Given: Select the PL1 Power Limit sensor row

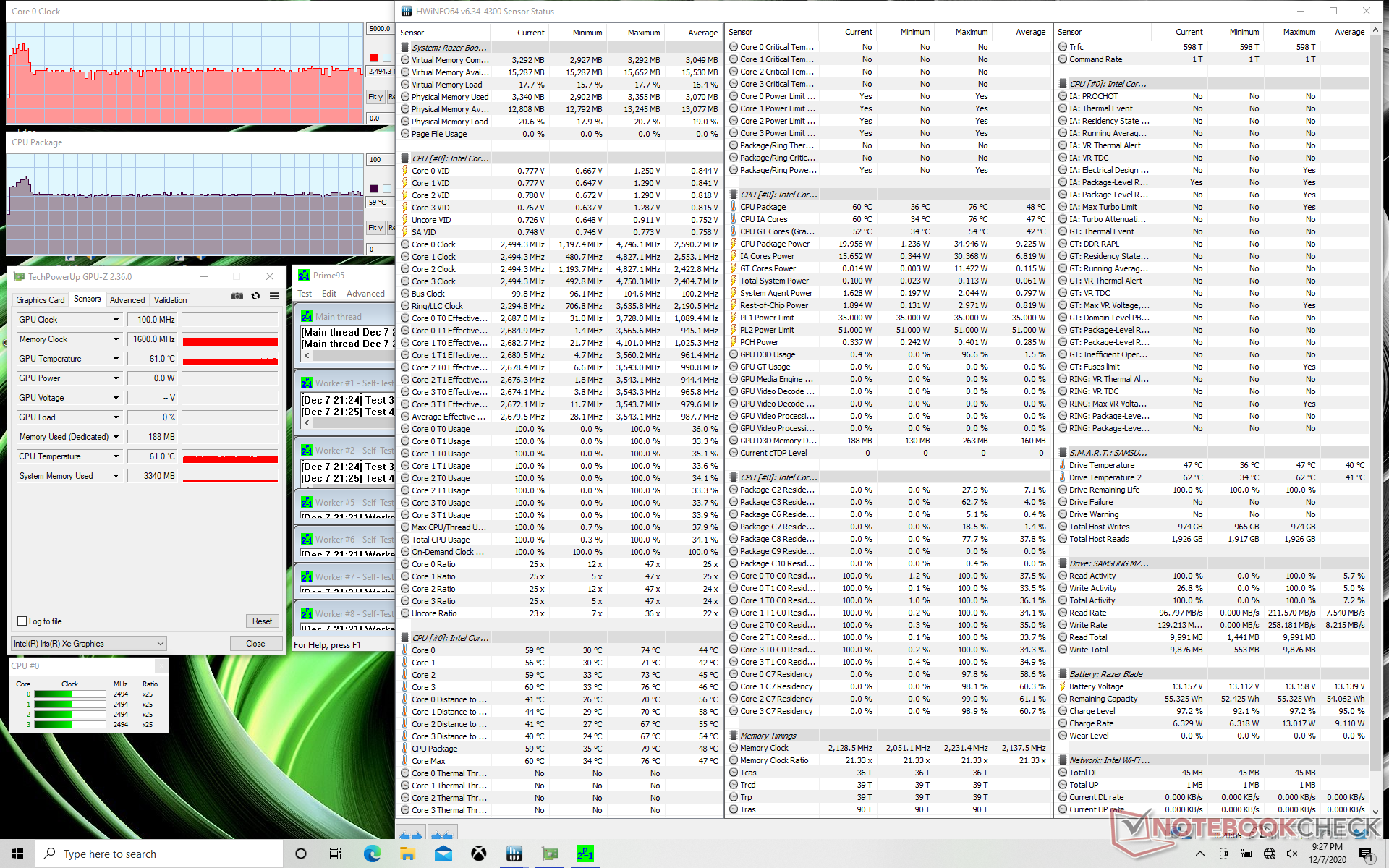Looking at the screenshot, I should [x=888, y=318].
